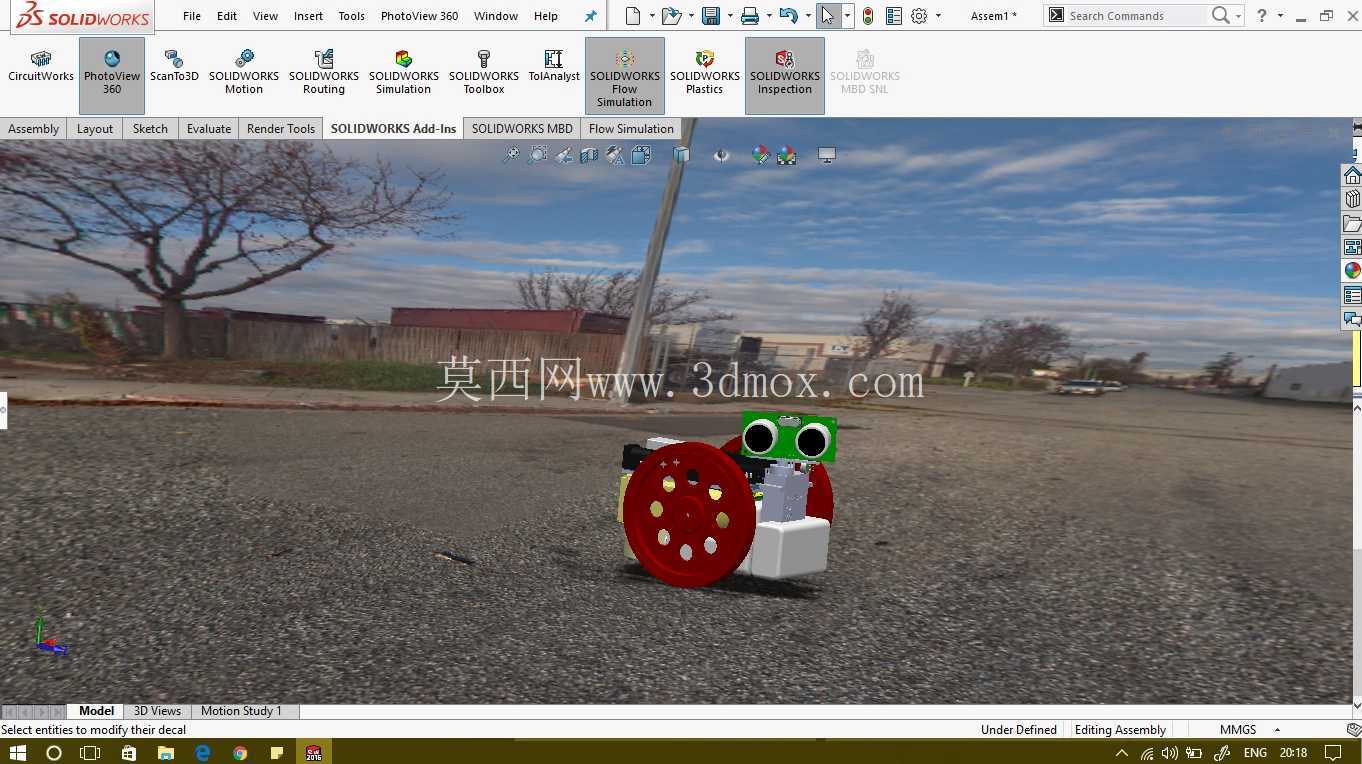Expand the Print dropdown arrow
1362x764 pixels.
tap(768, 16)
